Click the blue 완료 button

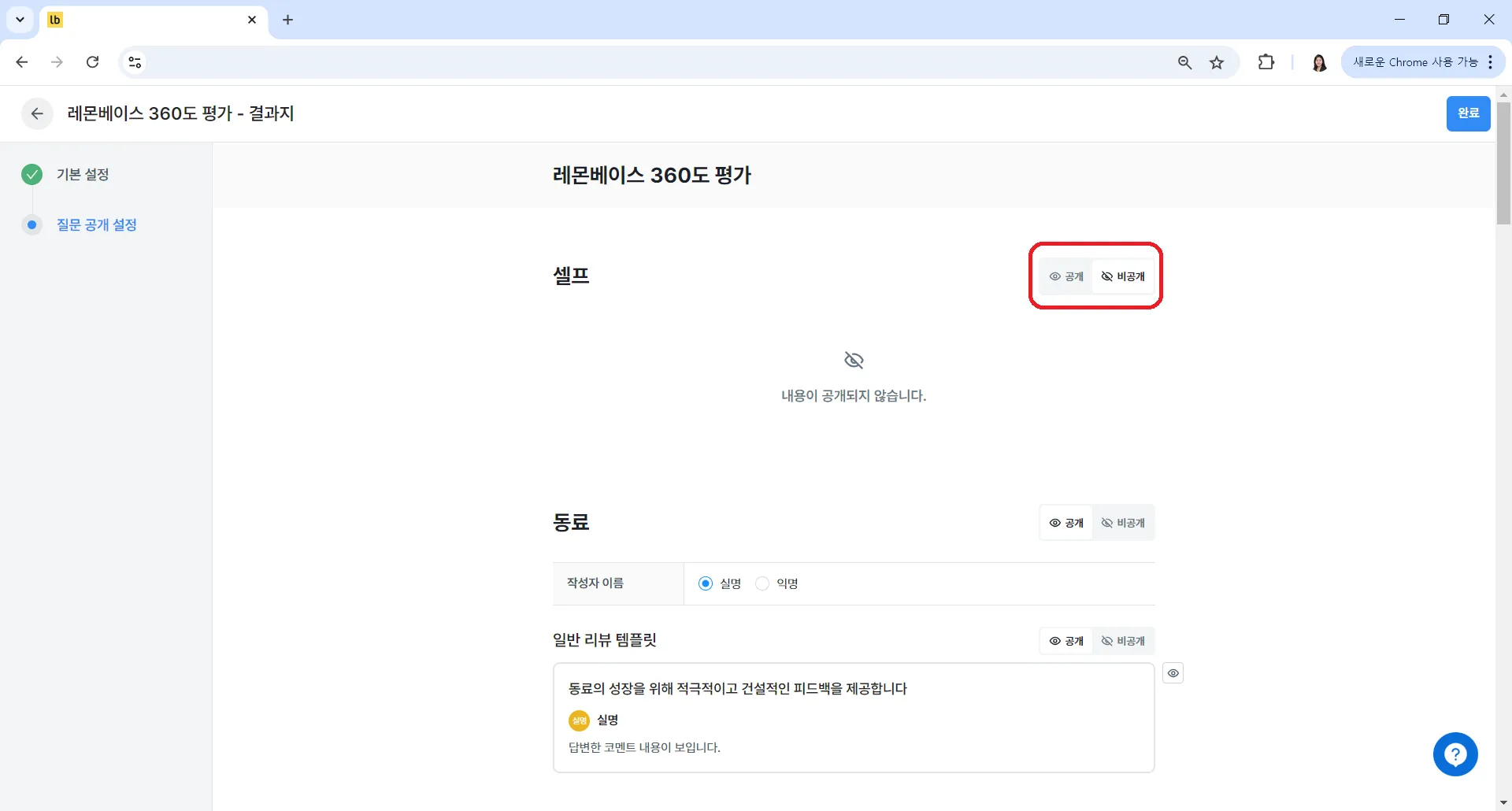click(1468, 113)
